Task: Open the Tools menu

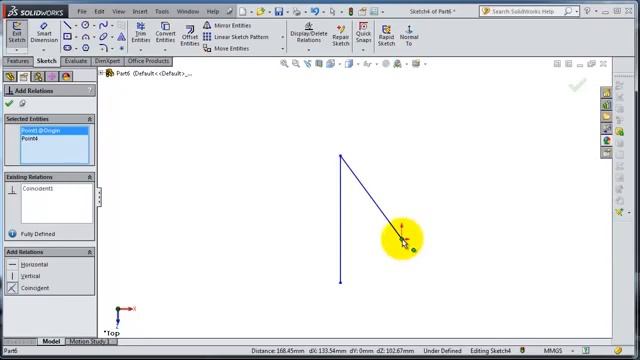Action: click(x=162, y=11)
